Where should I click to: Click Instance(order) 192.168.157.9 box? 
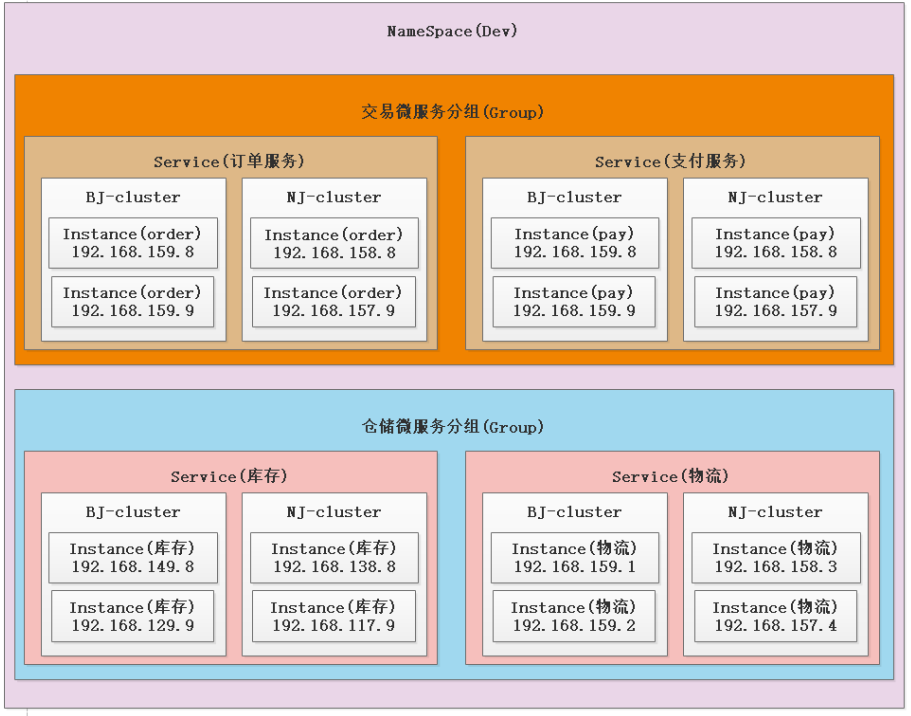(x=333, y=302)
